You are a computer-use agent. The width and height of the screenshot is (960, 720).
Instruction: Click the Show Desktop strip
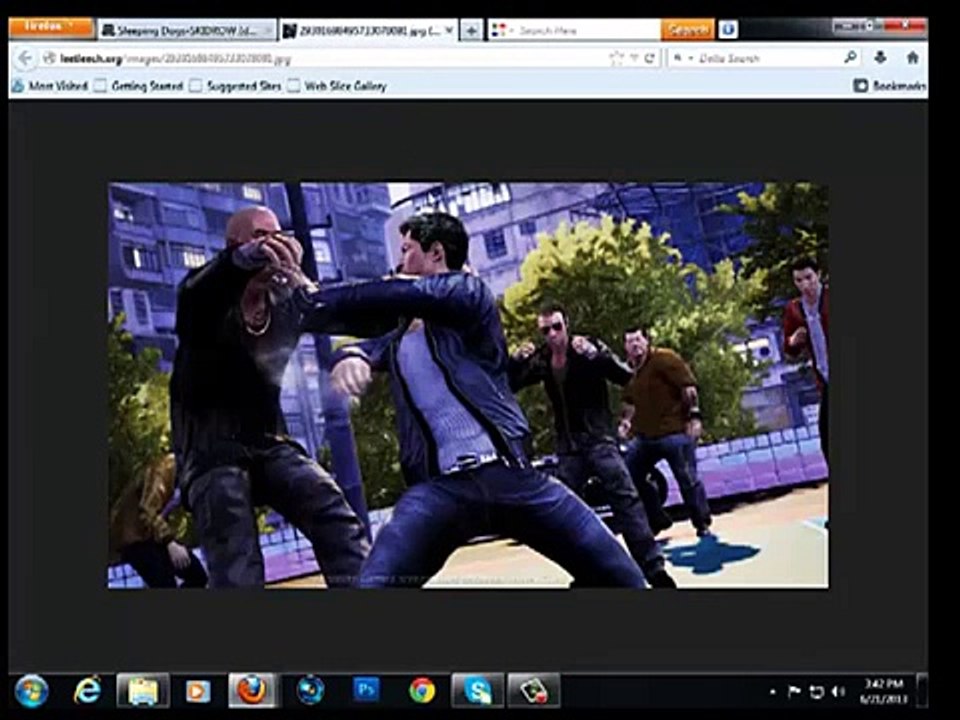tap(921, 691)
